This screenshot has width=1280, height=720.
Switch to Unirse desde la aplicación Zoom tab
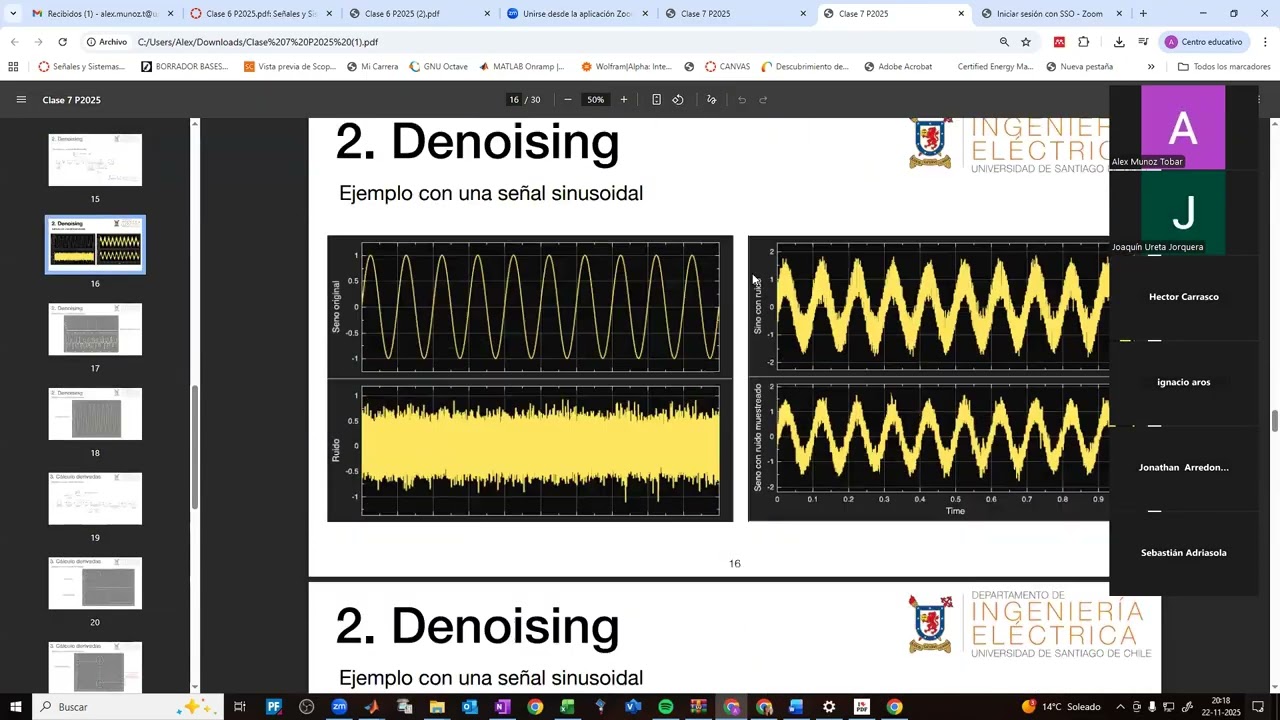coord(576,14)
